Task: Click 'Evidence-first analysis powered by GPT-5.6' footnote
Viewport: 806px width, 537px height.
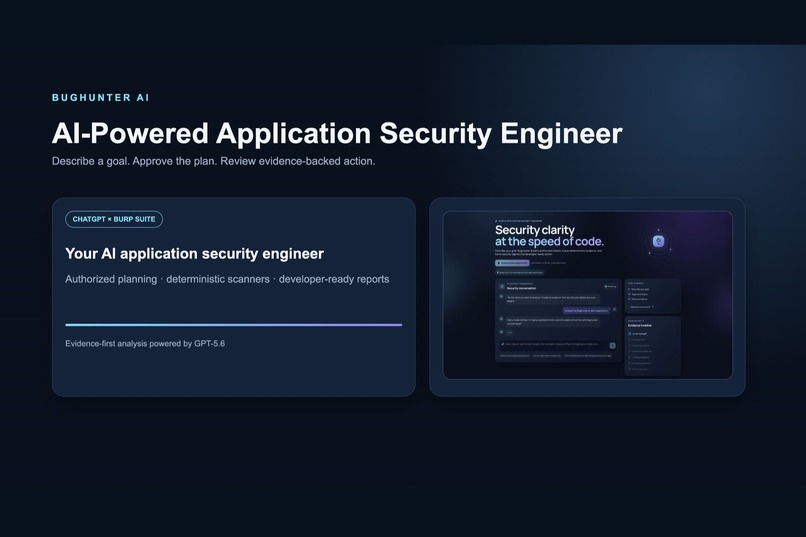Action: [x=145, y=343]
